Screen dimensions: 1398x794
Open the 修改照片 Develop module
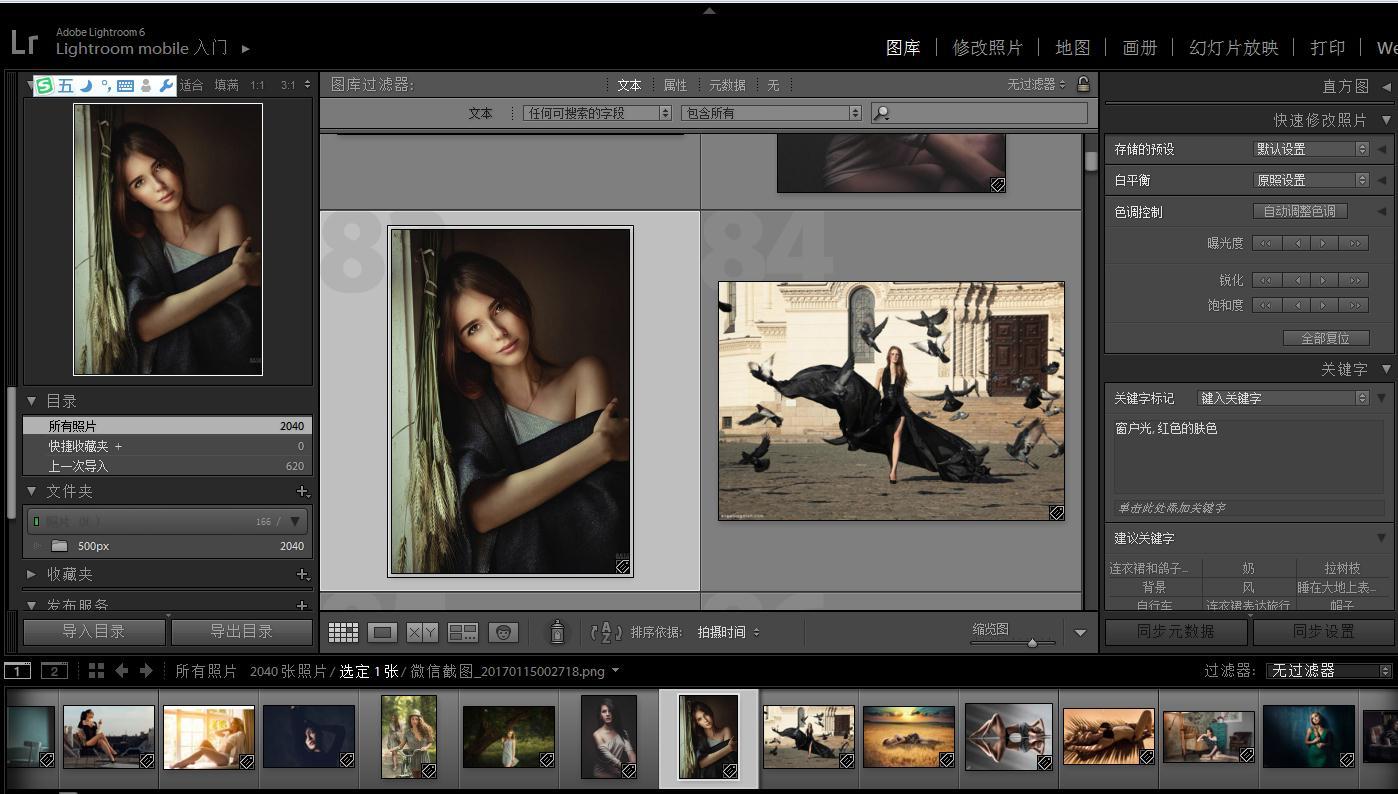[x=987, y=47]
